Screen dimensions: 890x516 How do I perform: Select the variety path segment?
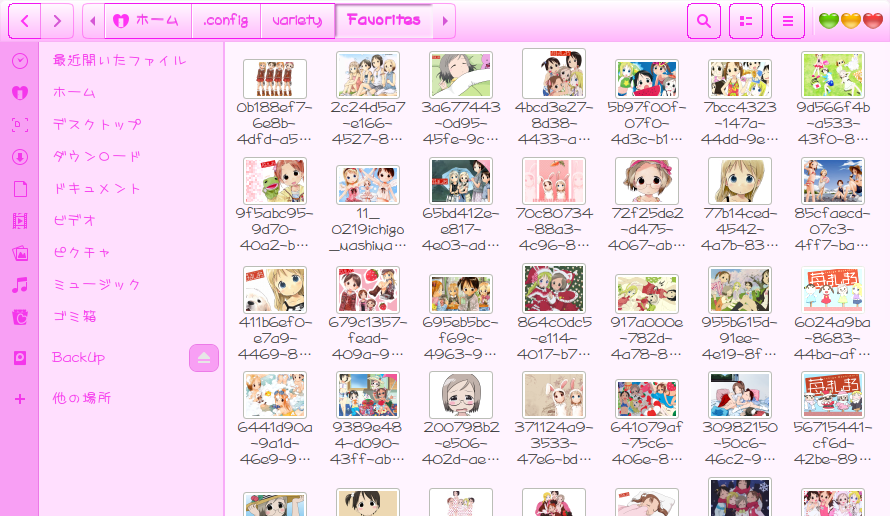click(297, 21)
